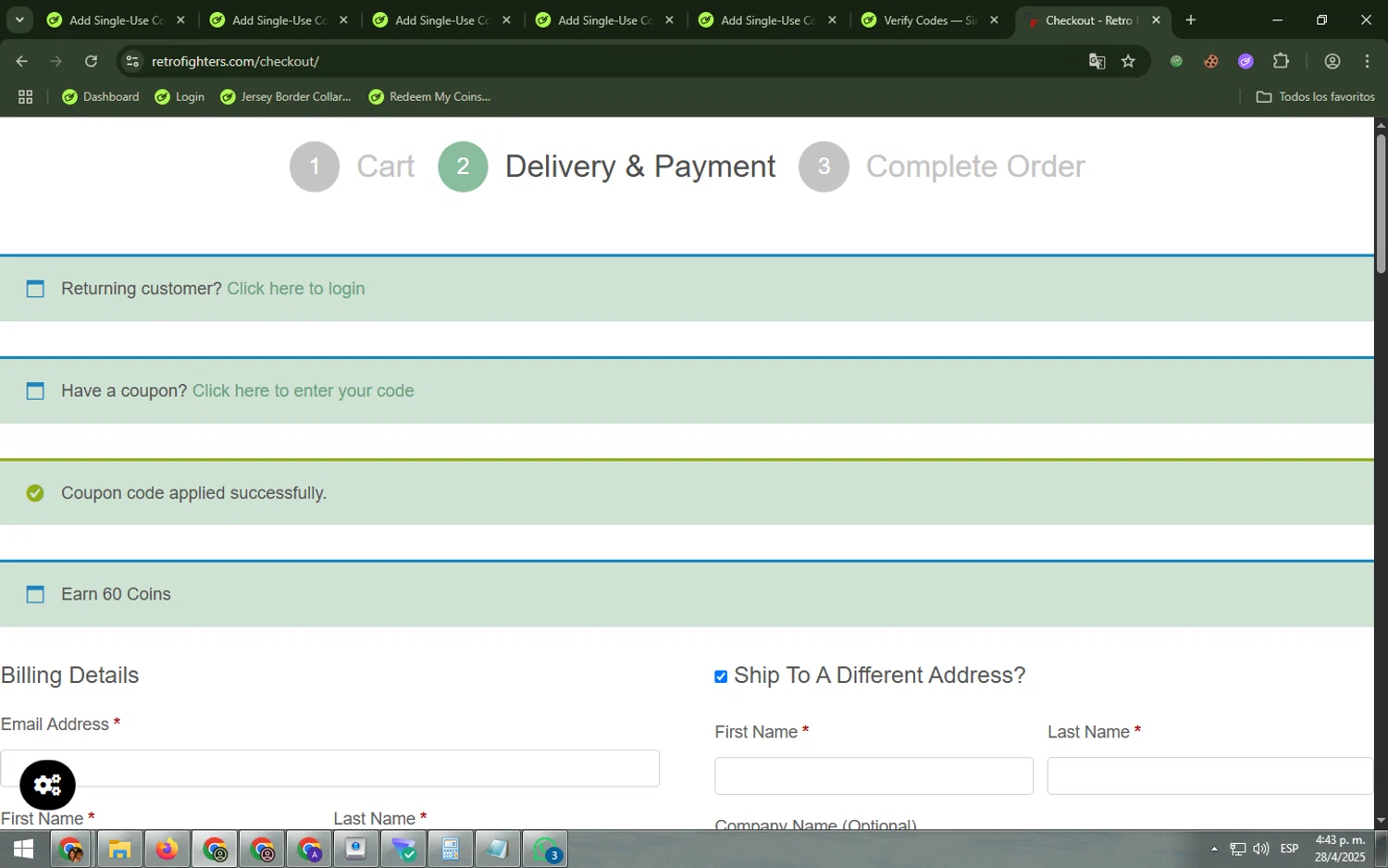
Task: Close the Verify Codes tab
Action: [994, 20]
